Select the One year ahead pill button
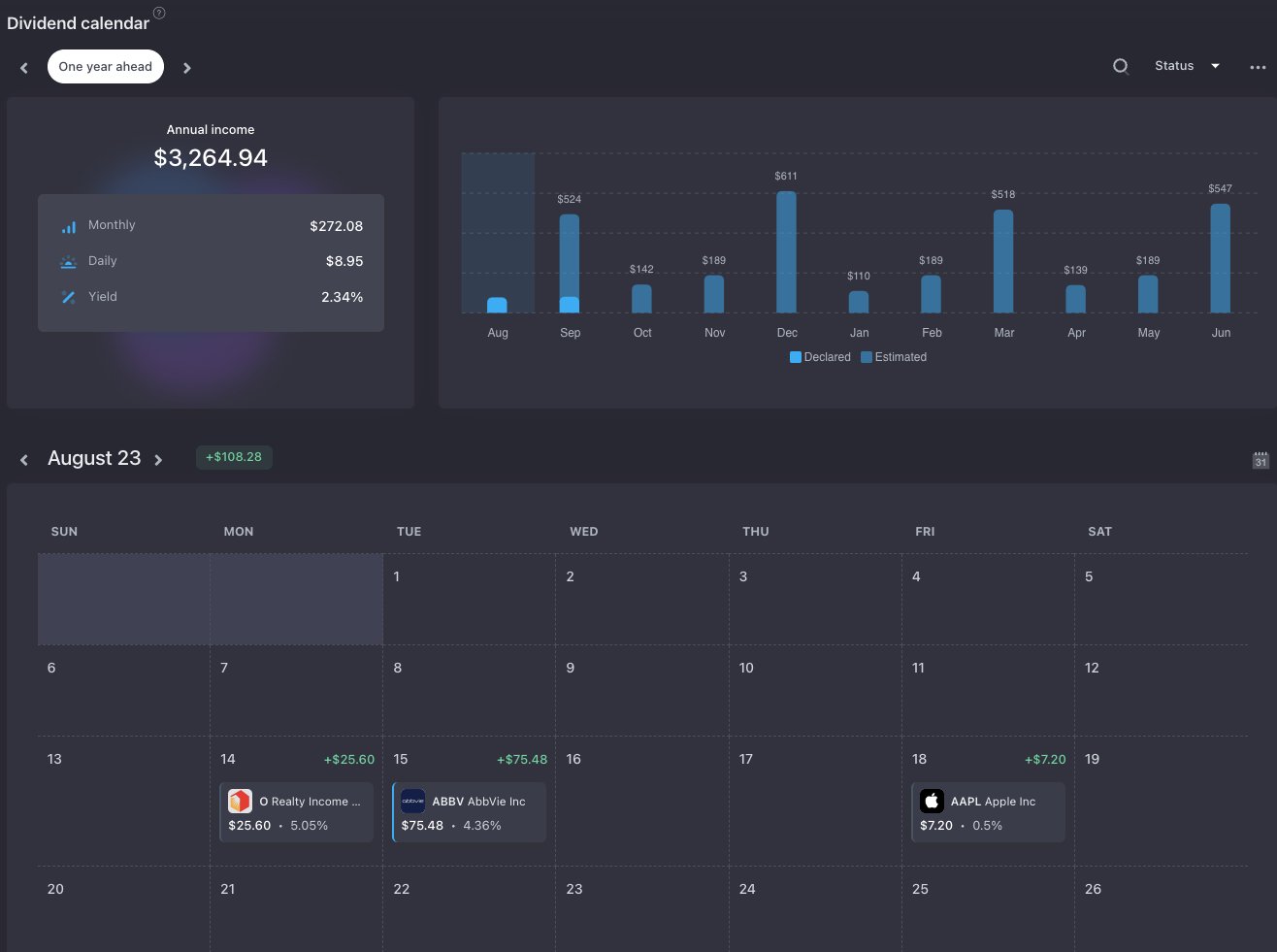 (106, 67)
